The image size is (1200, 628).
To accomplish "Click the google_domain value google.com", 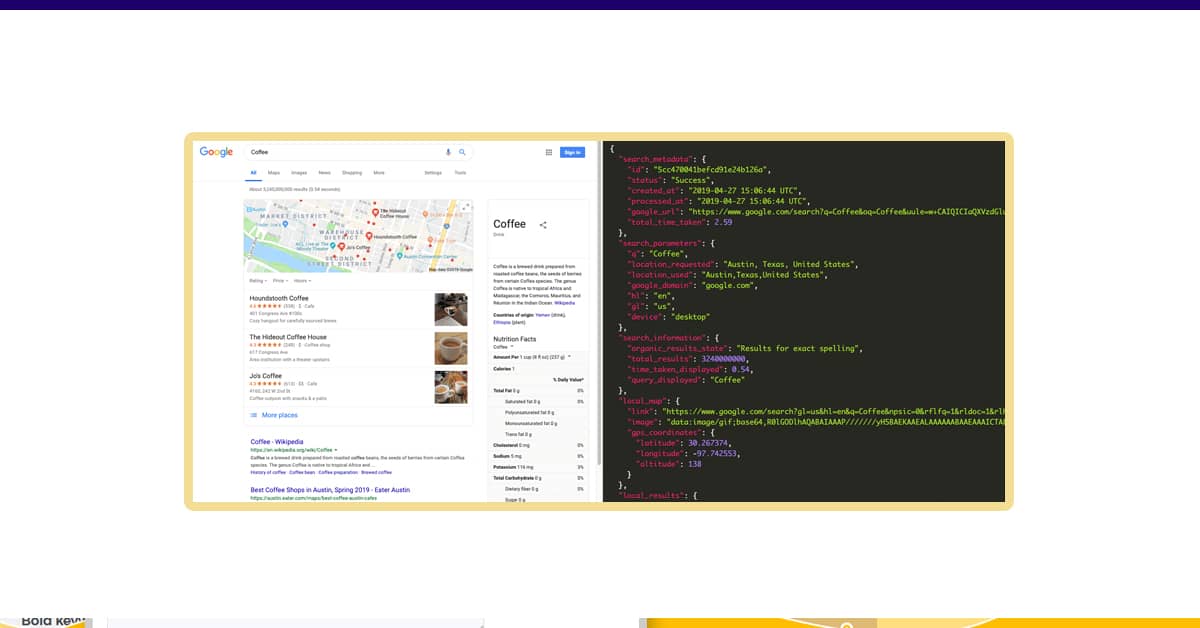I will (x=726, y=285).
